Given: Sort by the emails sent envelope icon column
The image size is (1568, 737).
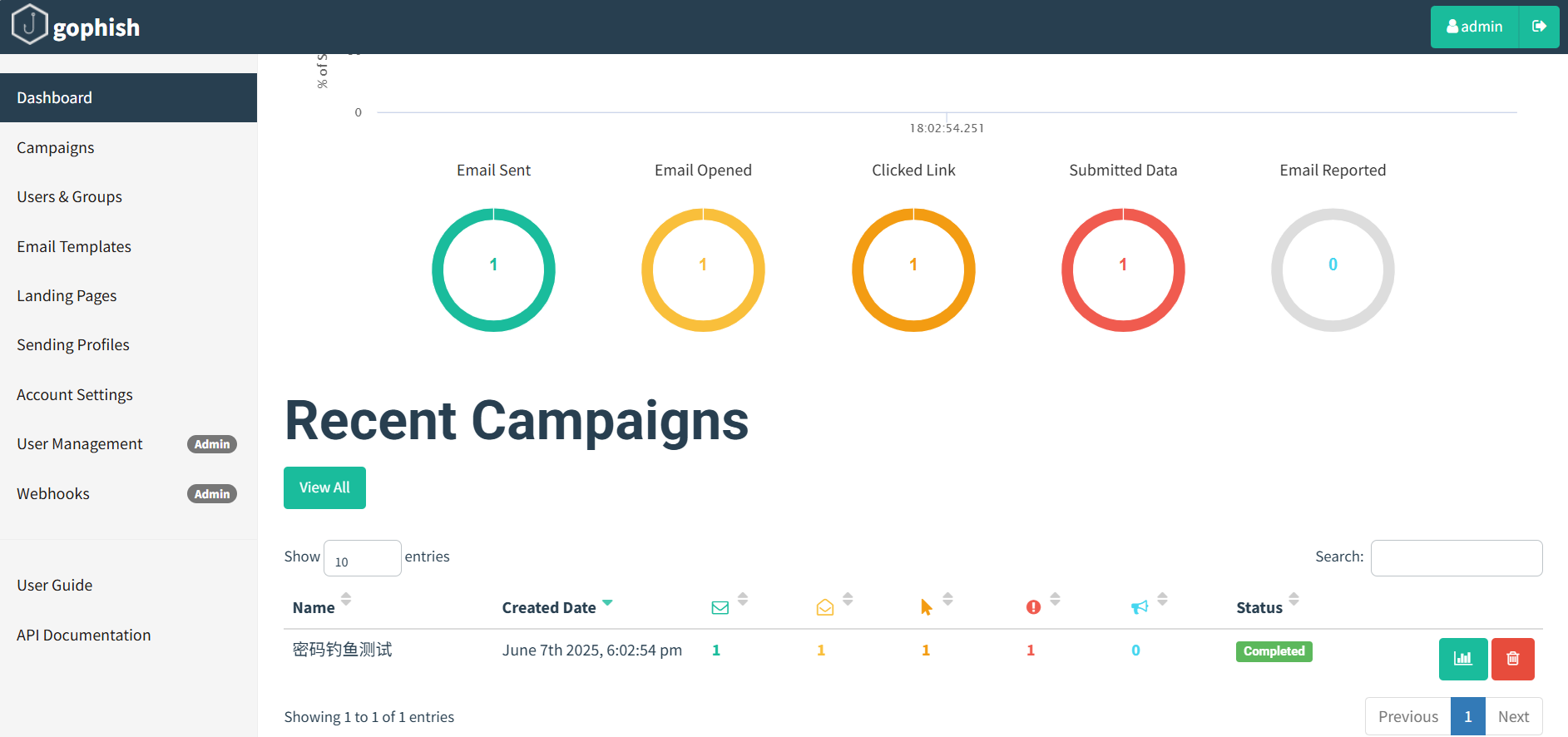Looking at the screenshot, I should [x=720, y=608].
